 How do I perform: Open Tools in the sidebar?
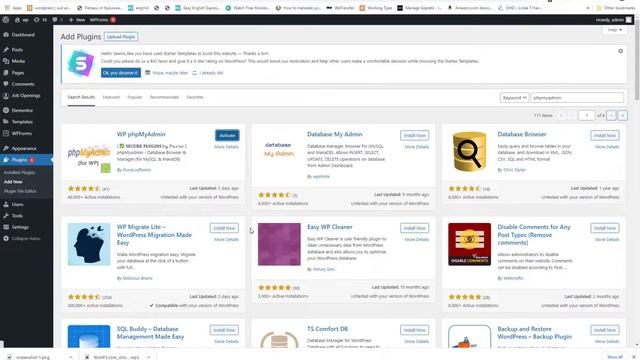pyautogui.click(x=17, y=216)
